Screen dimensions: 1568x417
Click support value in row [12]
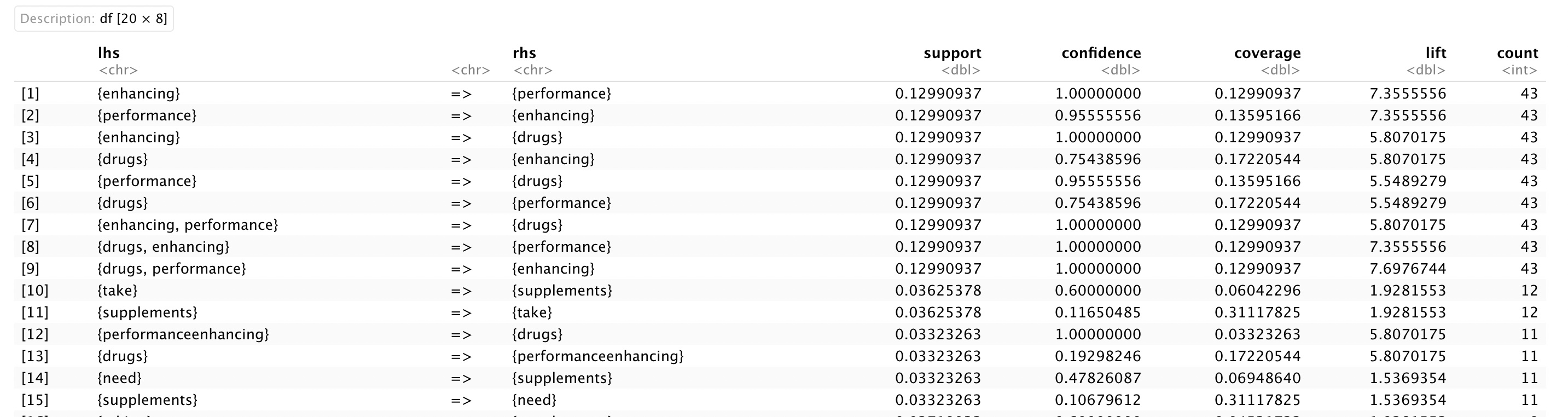pyautogui.click(x=937, y=335)
